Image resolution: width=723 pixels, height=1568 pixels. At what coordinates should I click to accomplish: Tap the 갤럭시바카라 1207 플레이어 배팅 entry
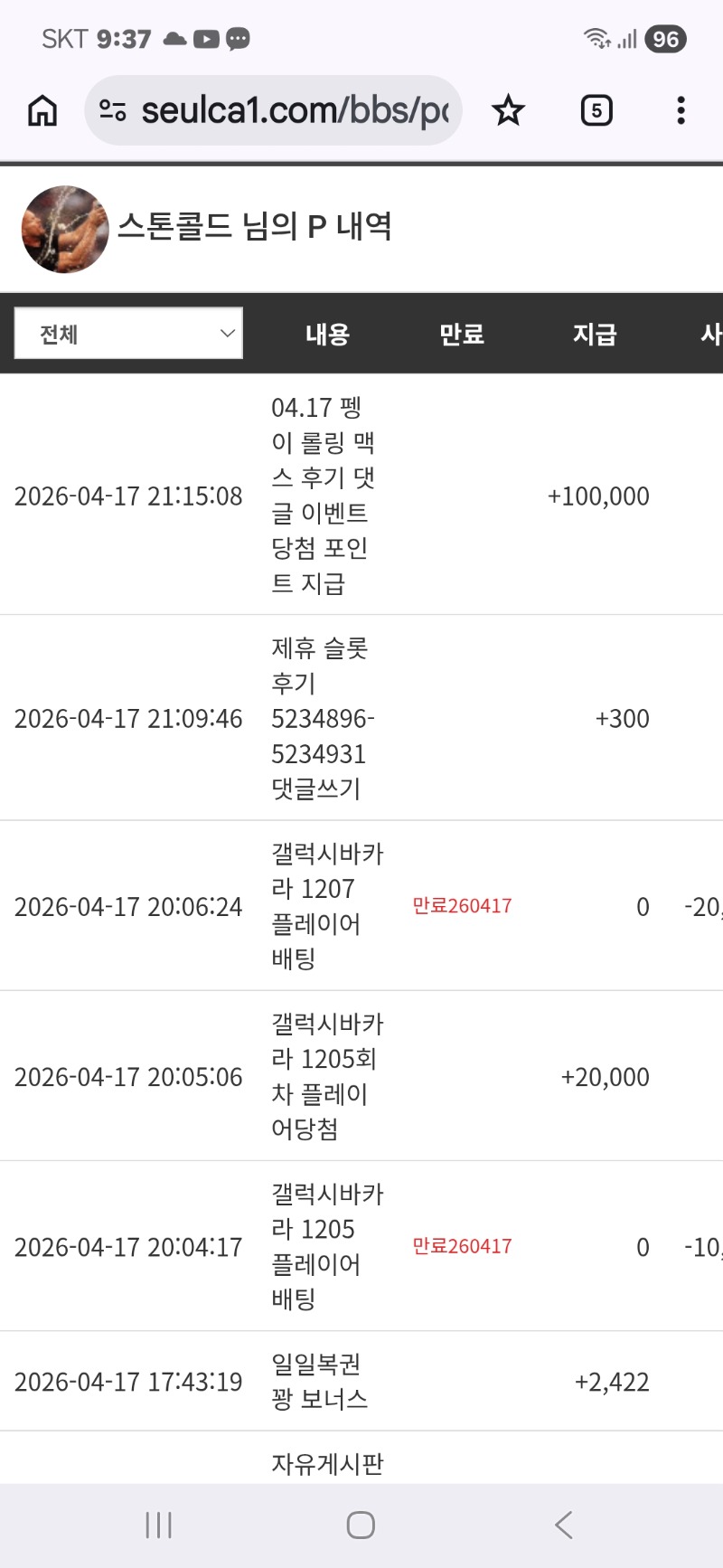[x=326, y=905]
